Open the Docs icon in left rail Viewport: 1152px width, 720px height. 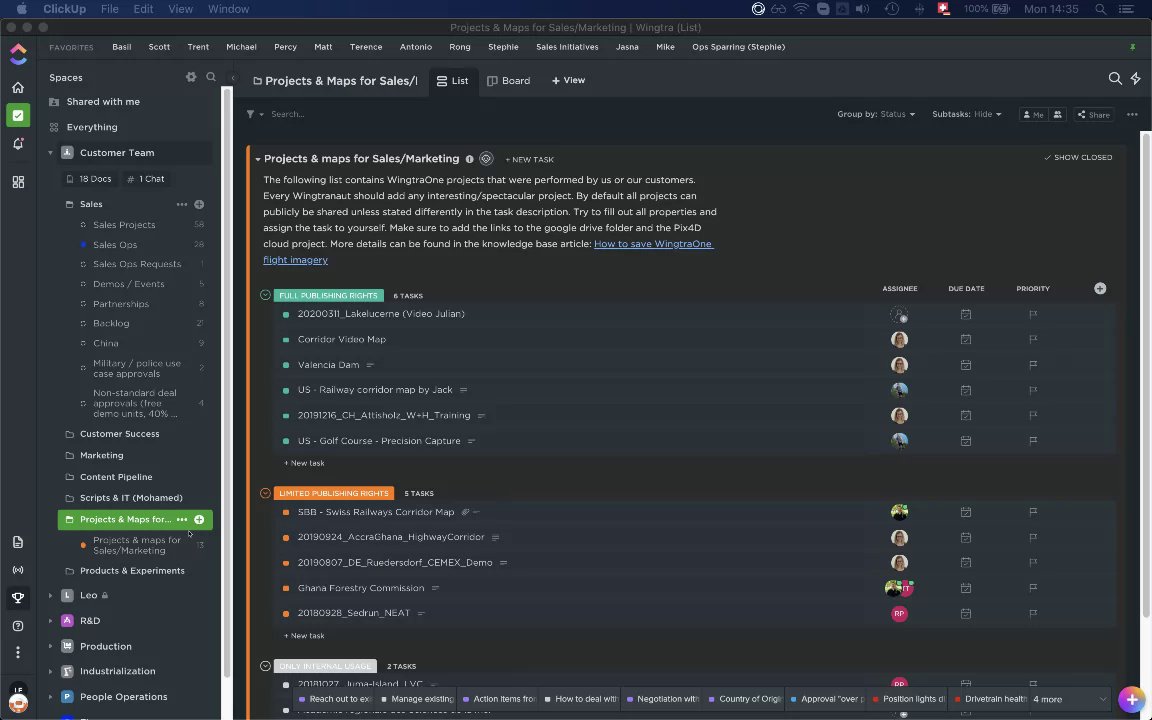click(x=18, y=542)
